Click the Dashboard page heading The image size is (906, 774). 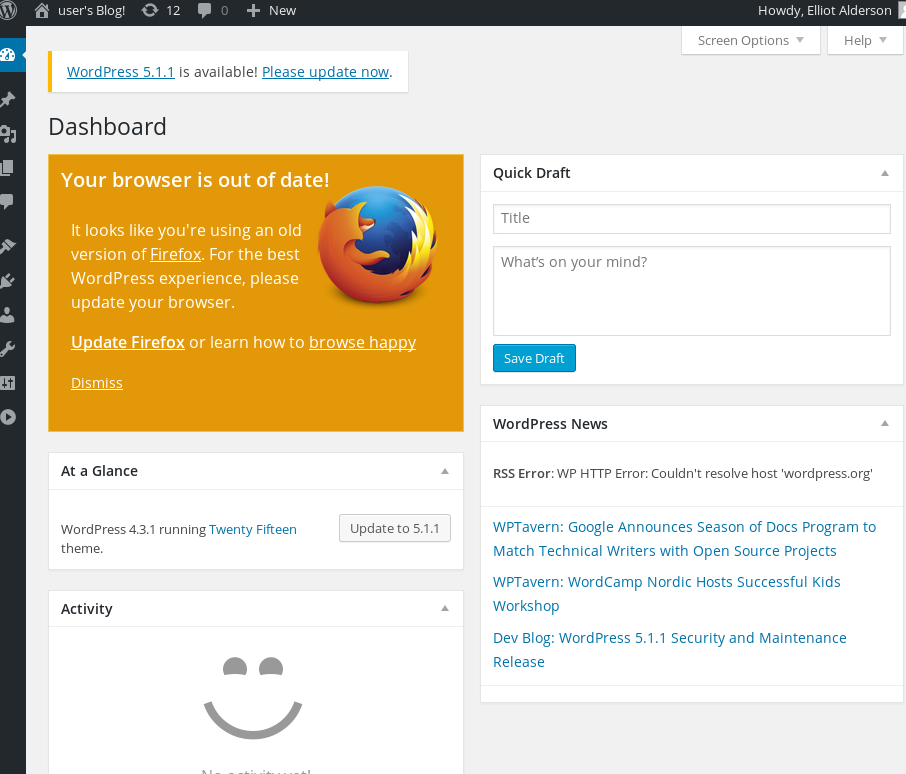pyautogui.click(x=107, y=126)
